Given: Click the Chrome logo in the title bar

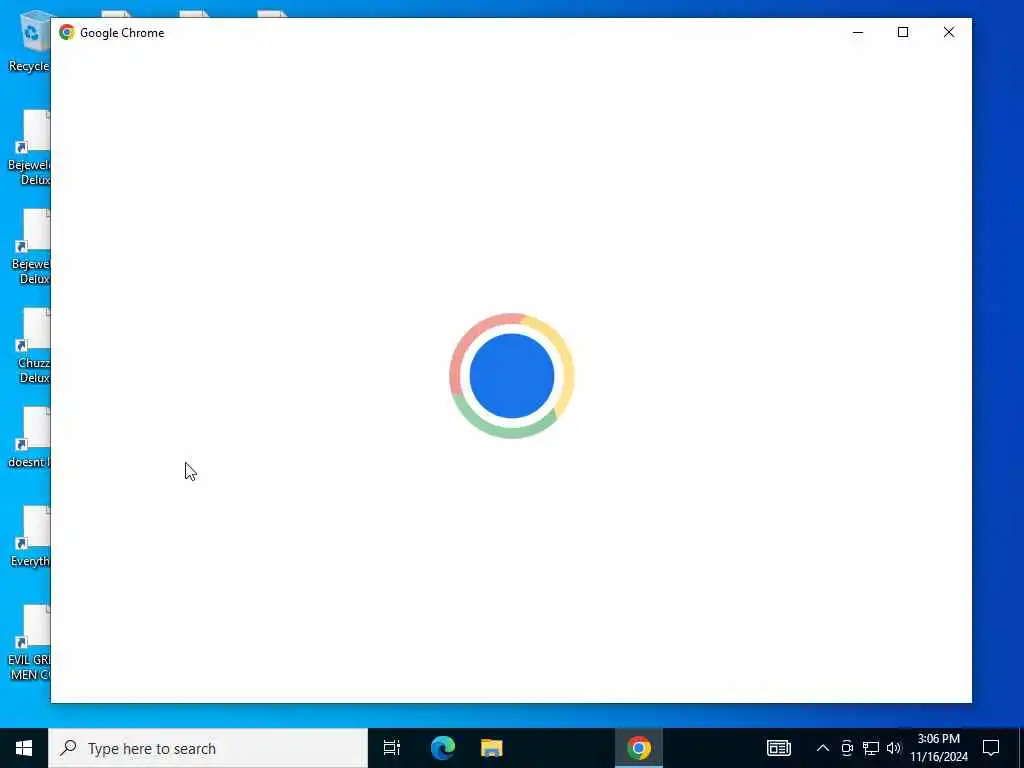Looking at the screenshot, I should coord(67,33).
